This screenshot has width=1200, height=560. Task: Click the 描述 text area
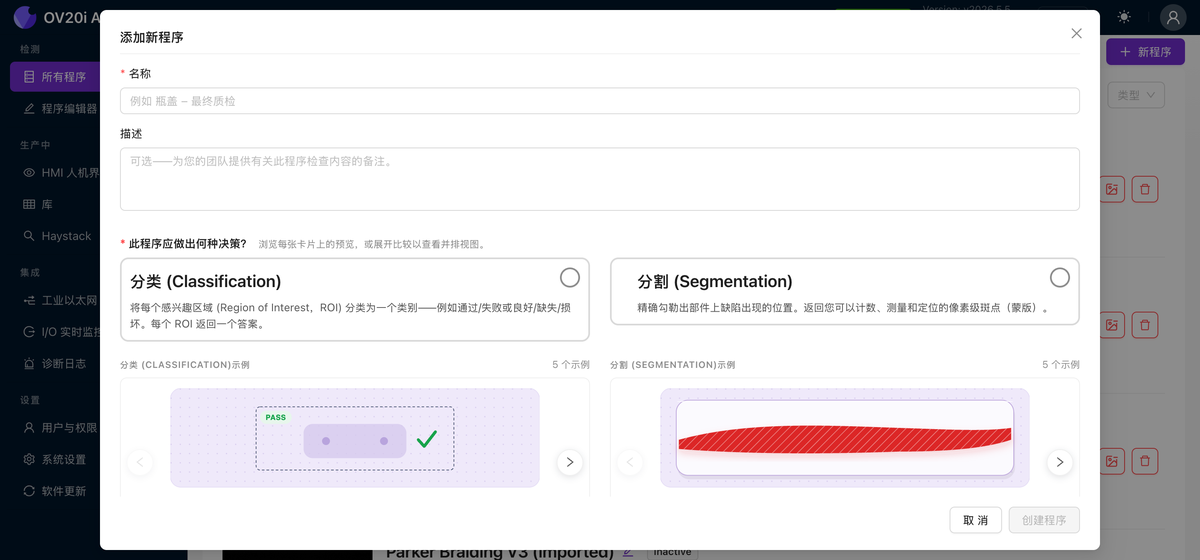coord(600,179)
